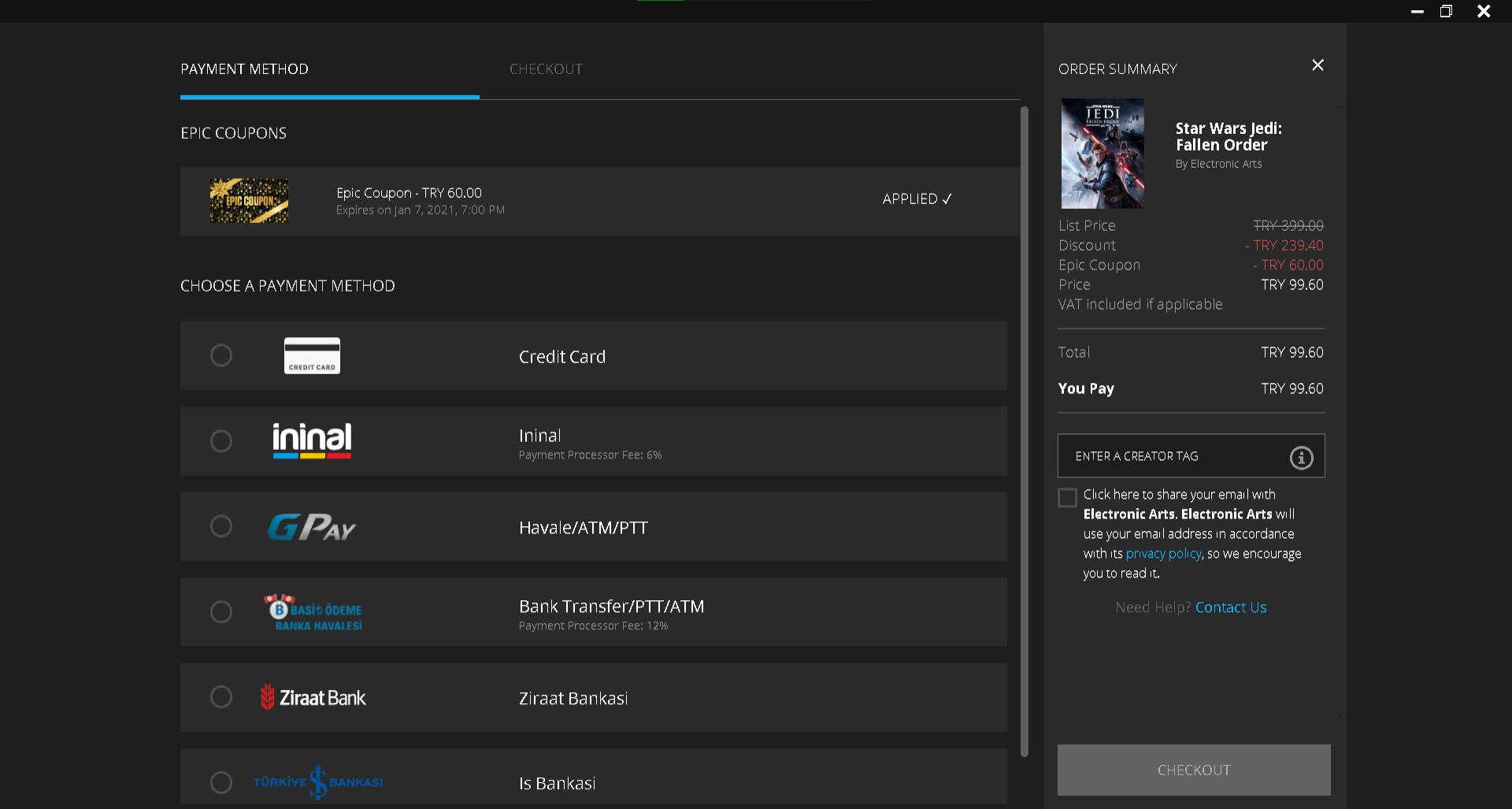Select Basit Odeme Bank Transfer radio button
The image size is (1512, 809).
tap(221, 612)
